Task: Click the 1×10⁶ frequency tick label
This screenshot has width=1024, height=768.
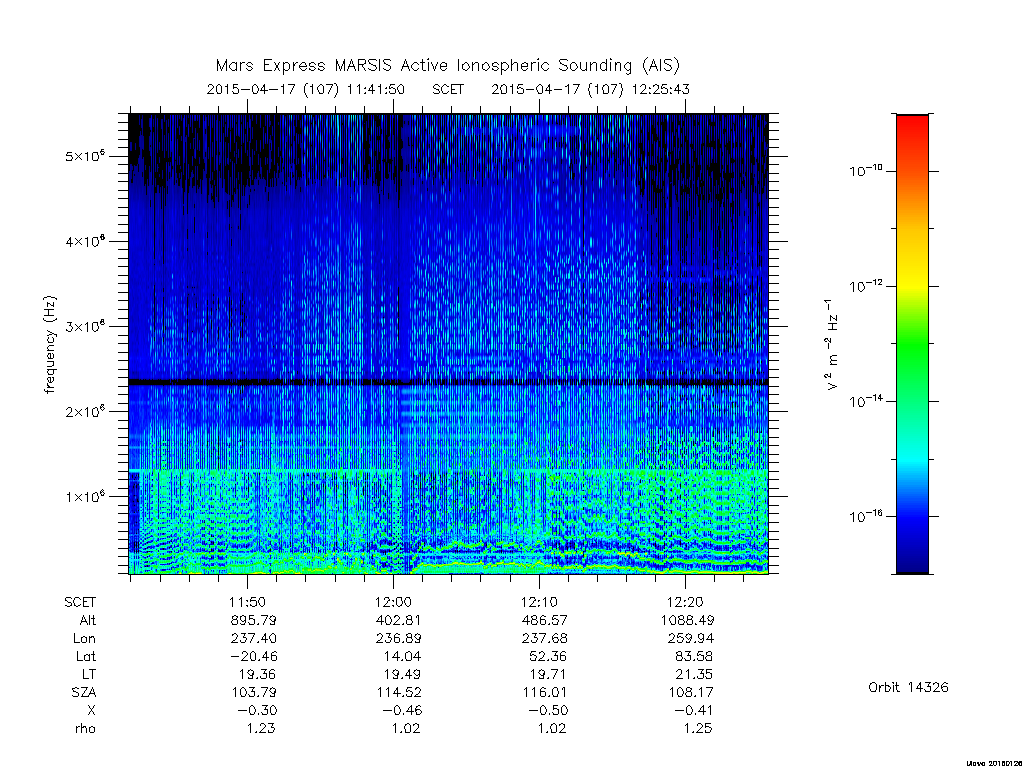Action: 85,496
